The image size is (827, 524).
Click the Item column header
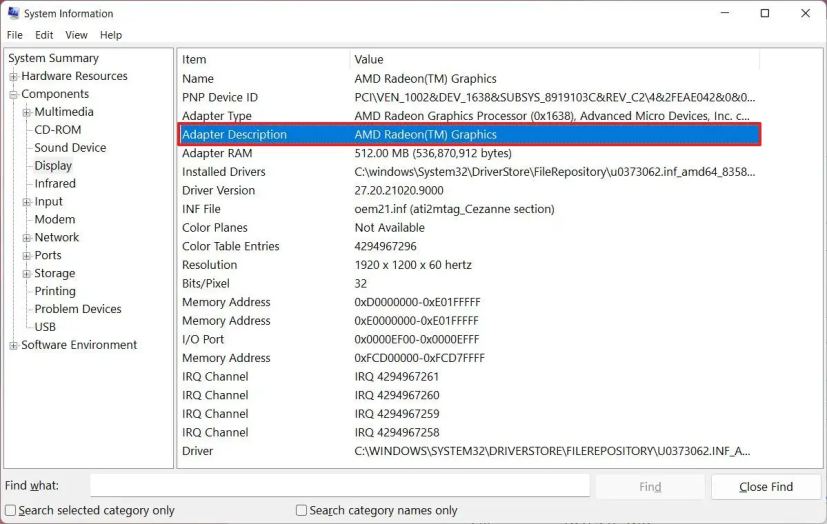pos(263,60)
